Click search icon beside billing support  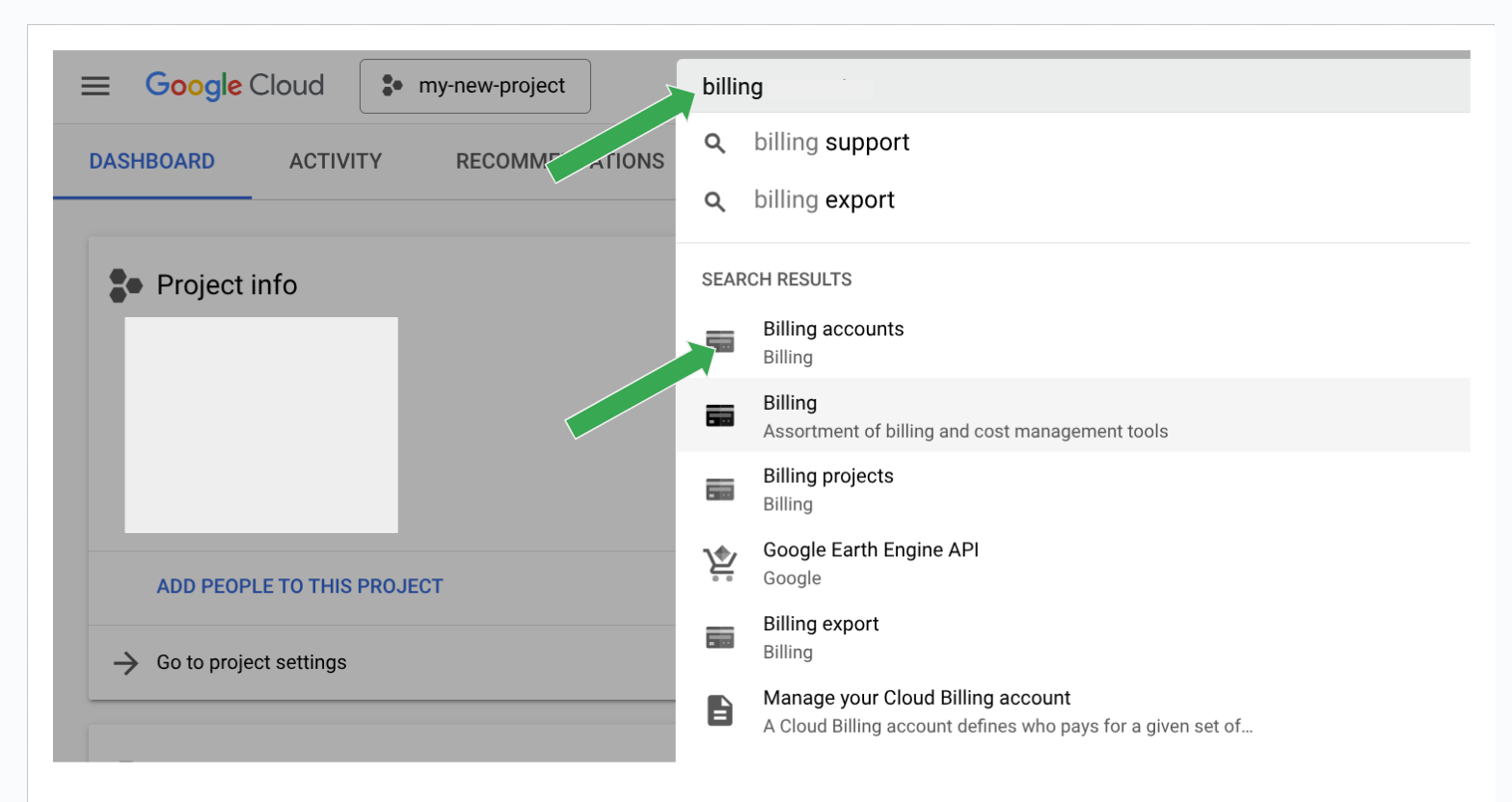715,144
